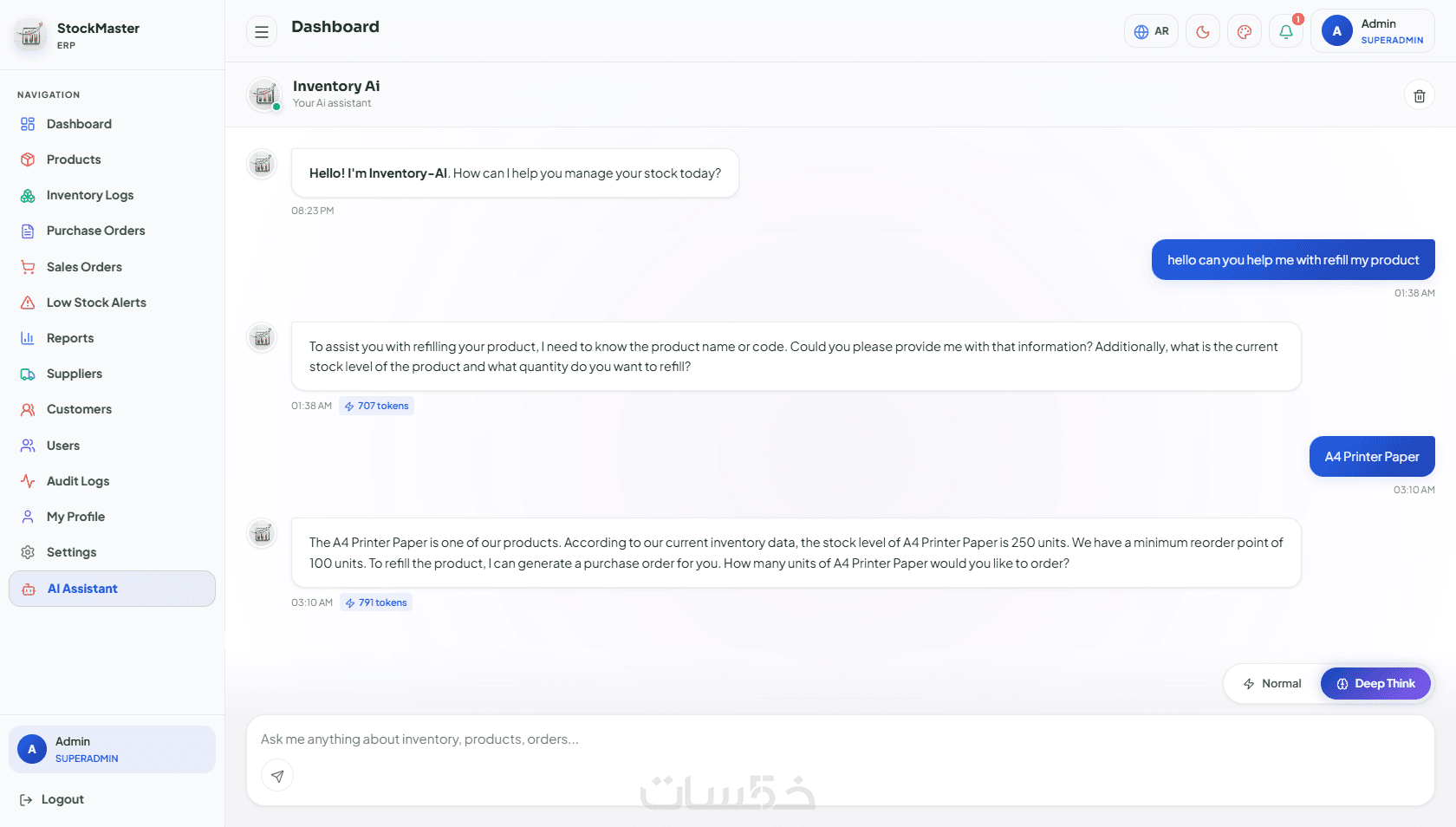Focus the Ask me anything message field

click(x=841, y=739)
